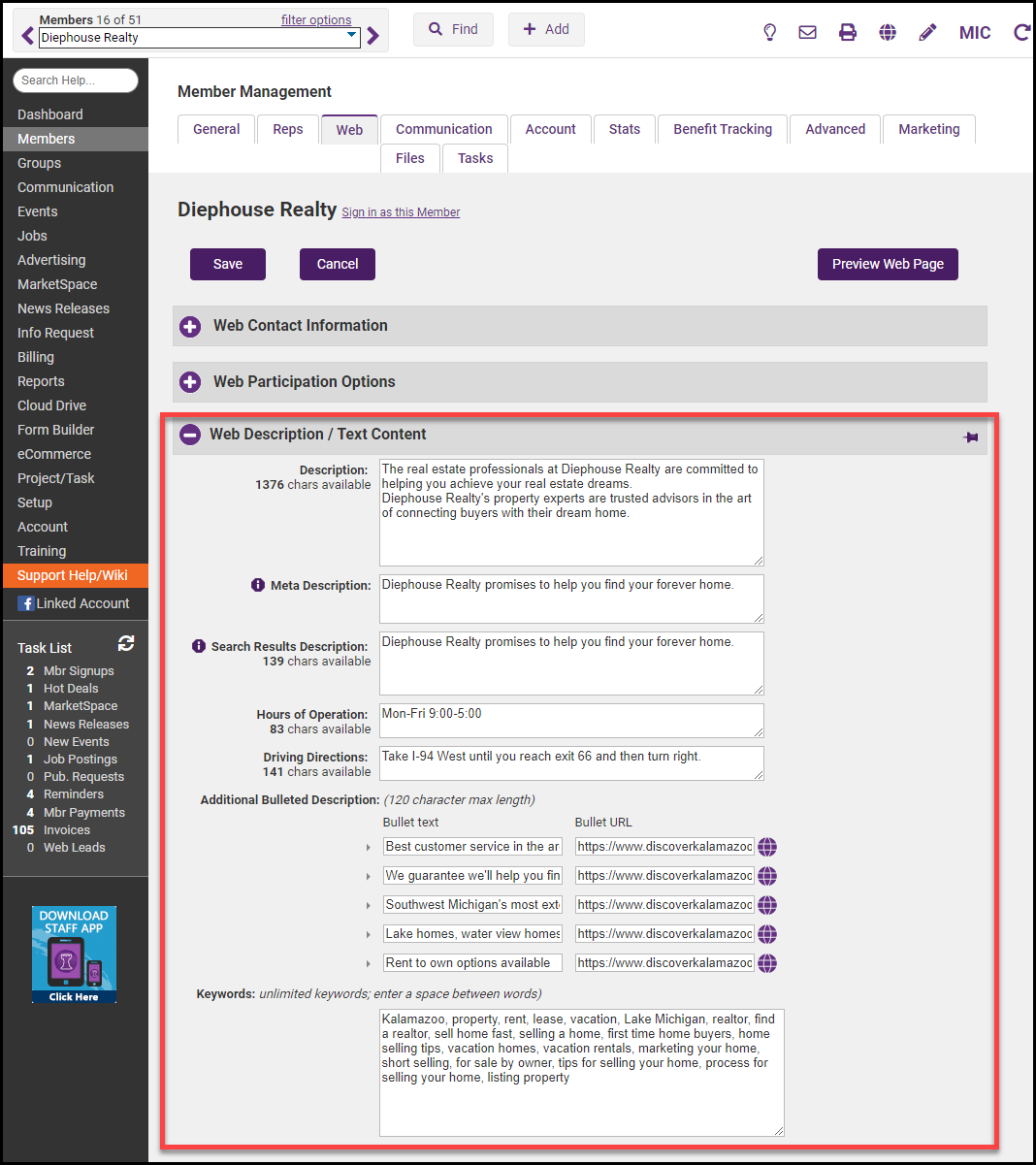Open the member selection dropdown
Image resolution: width=1036 pixels, height=1165 pixels.
tap(351, 37)
